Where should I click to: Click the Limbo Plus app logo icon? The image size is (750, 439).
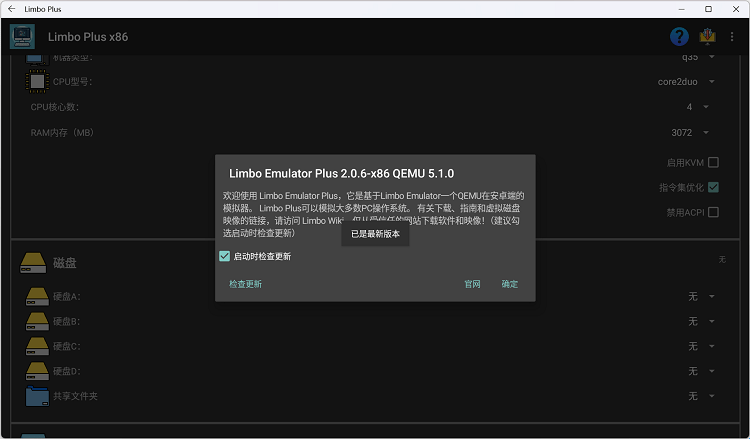(x=22, y=37)
